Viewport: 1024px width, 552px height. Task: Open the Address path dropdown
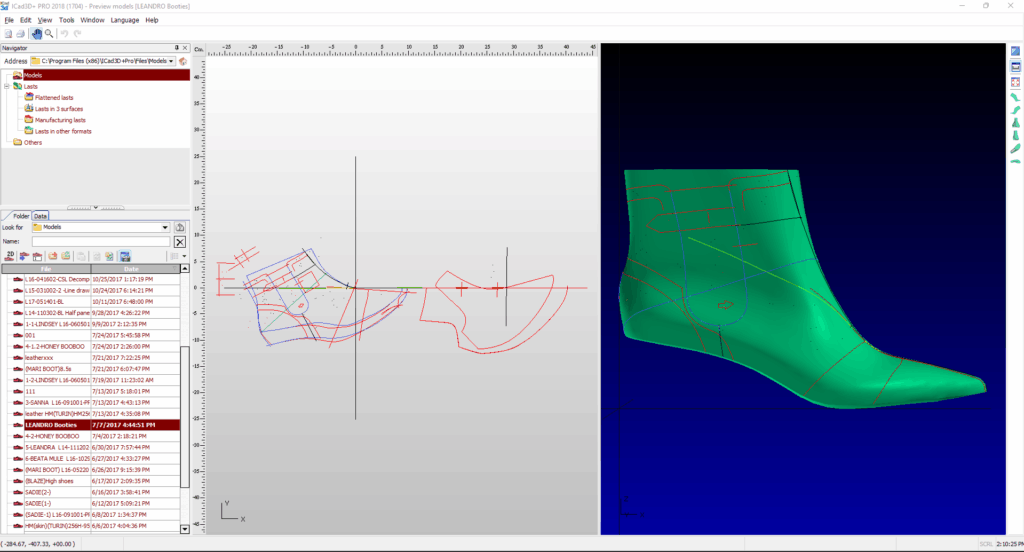point(172,61)
